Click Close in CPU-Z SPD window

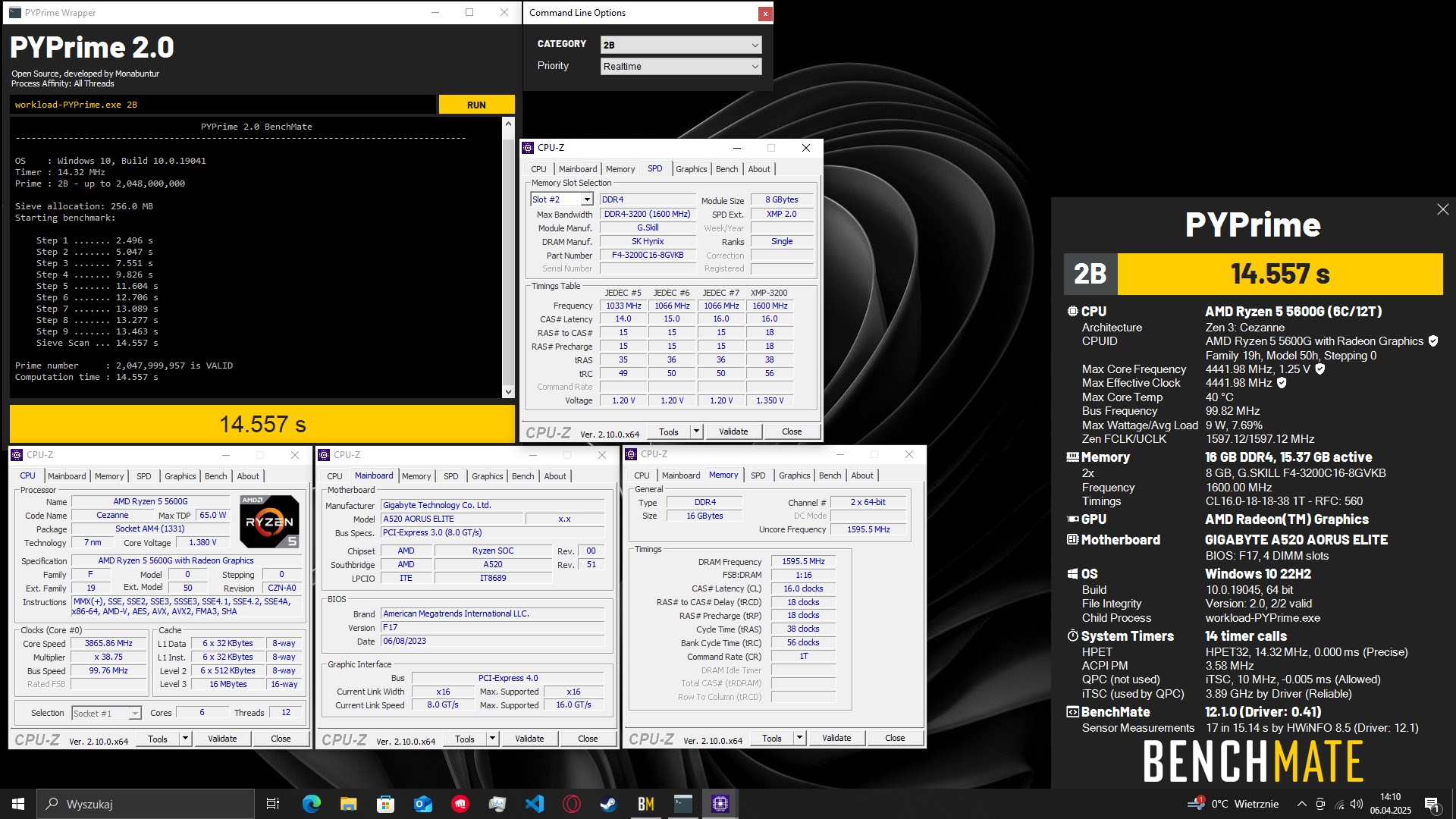[792, 431]
